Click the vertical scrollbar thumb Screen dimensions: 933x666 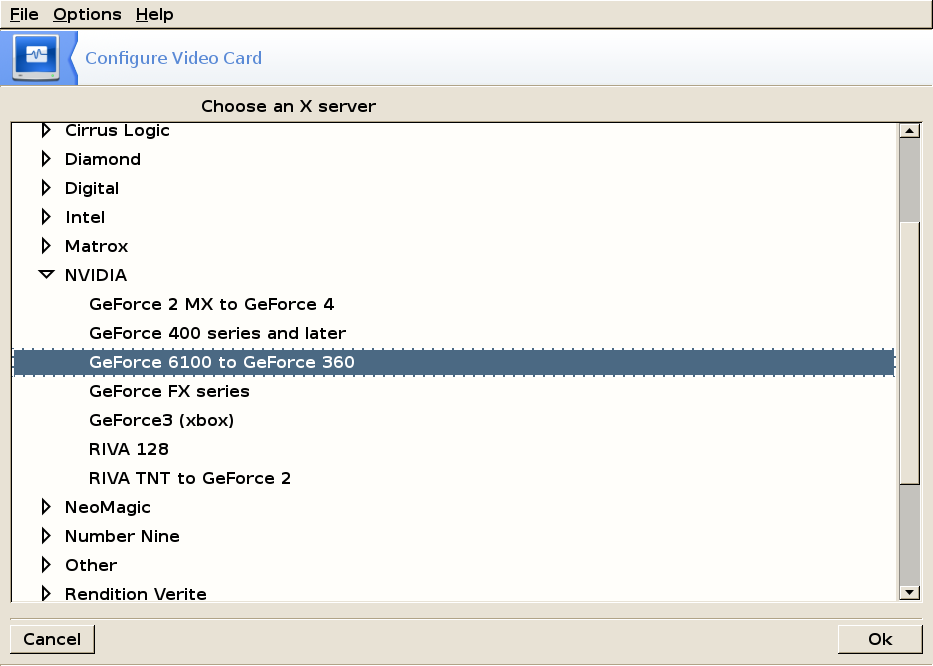click(909, 353)
